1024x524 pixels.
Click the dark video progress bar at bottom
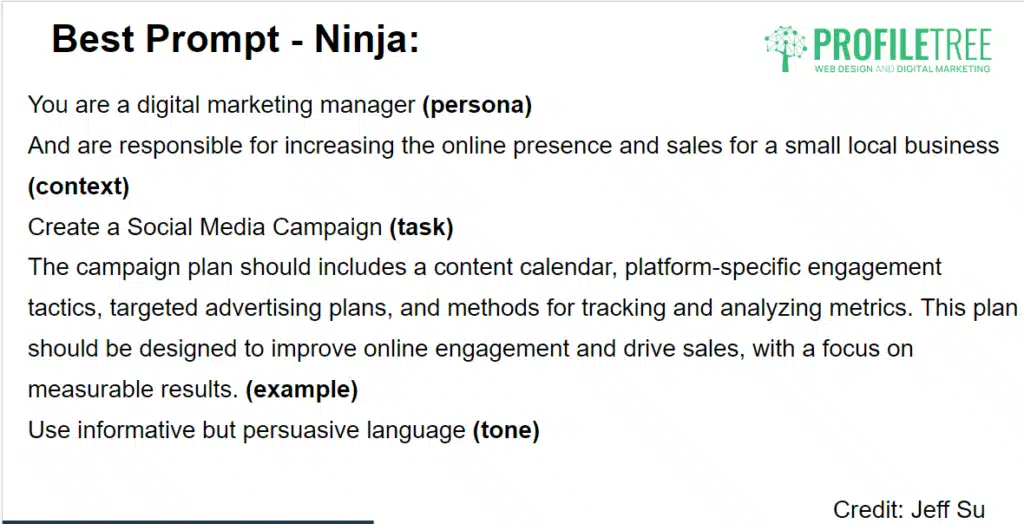(x=187, y=521)
